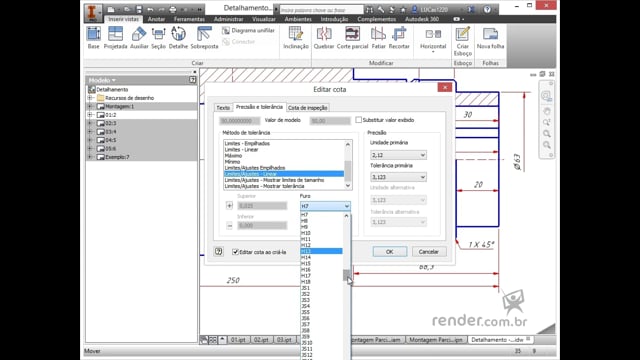Screen dimensions: 640x360
Task: Select the Seção view tool
Action: (x=158, y=38)
